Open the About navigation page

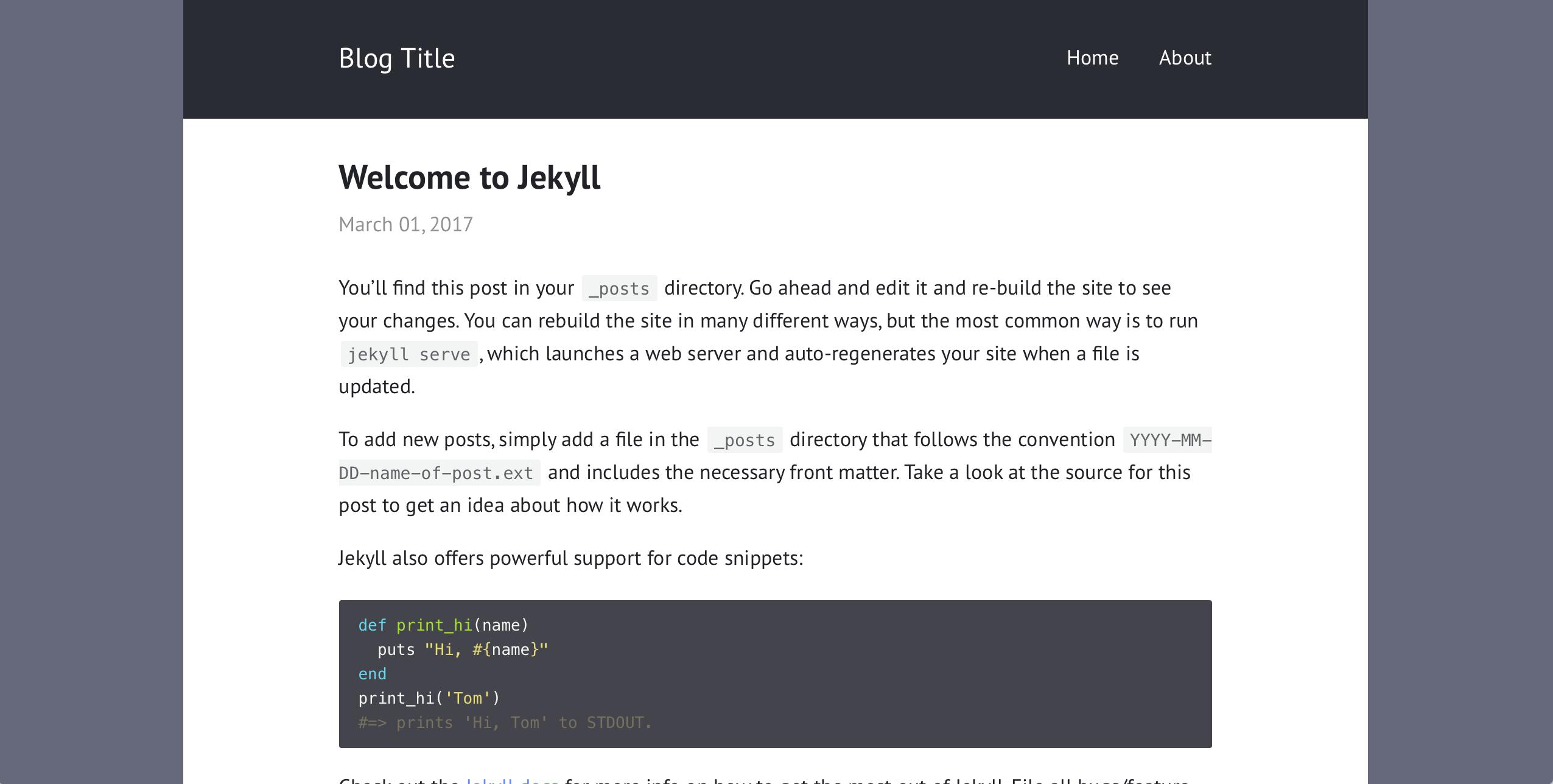tap(1185, 58)
